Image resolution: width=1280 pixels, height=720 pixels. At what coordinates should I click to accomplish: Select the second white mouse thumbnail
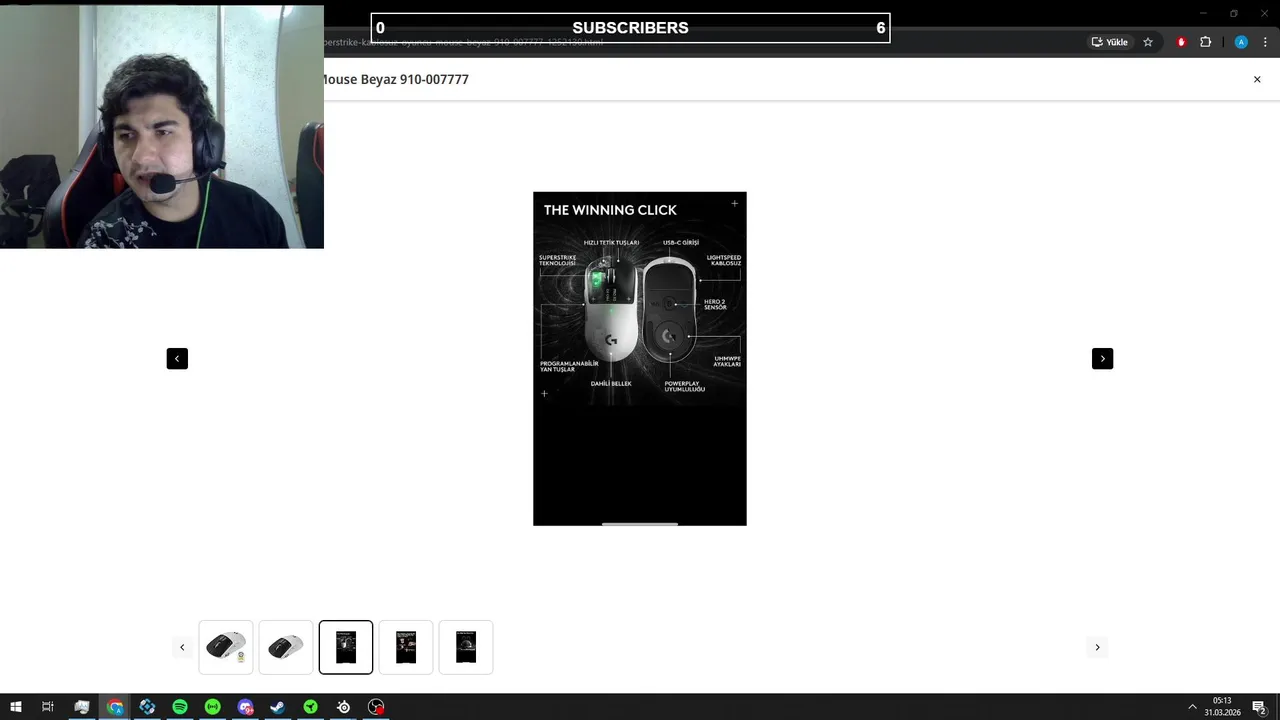click(286, 647)
